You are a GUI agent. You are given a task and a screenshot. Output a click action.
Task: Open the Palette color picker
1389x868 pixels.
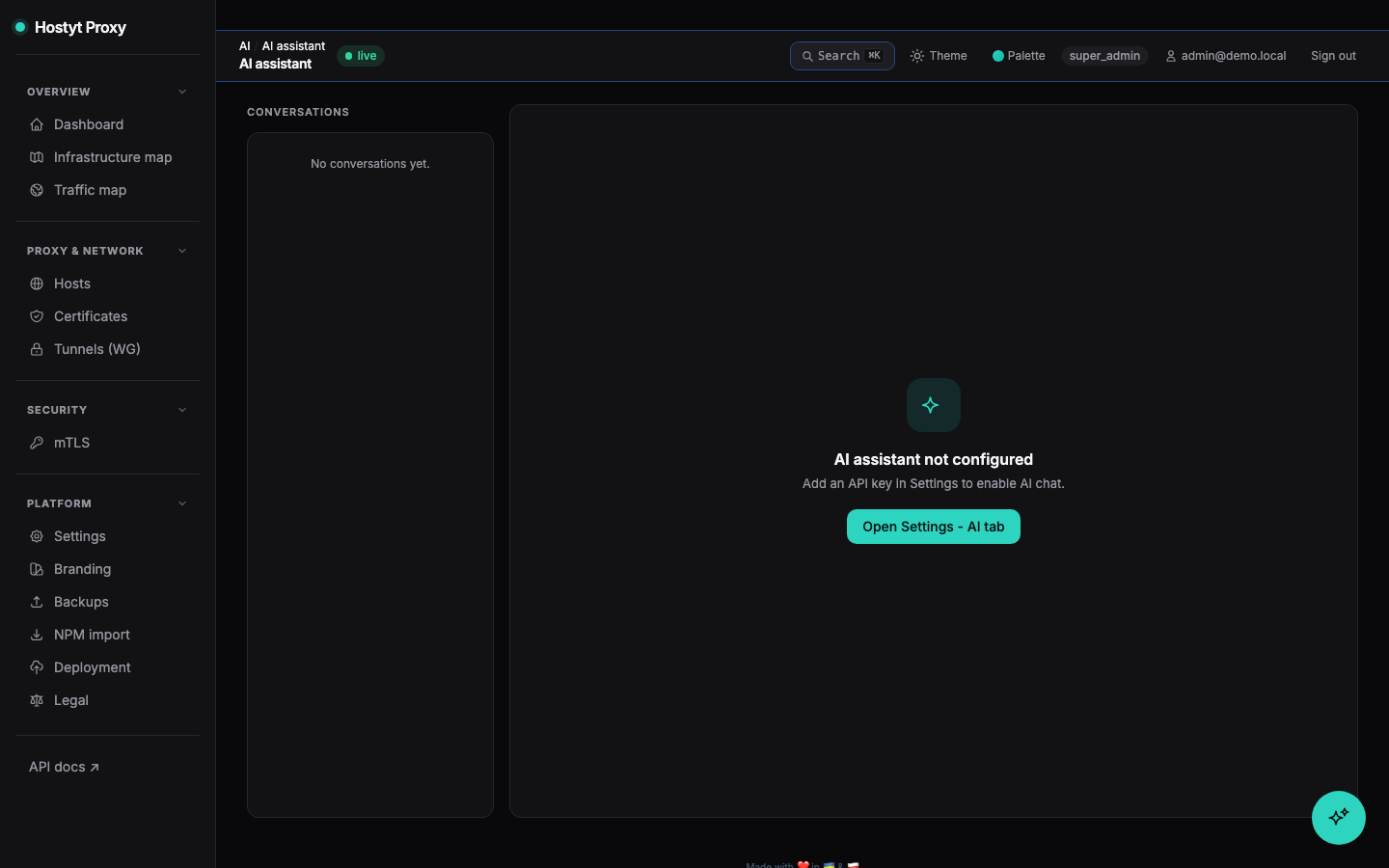click(x=1019, y=56)
